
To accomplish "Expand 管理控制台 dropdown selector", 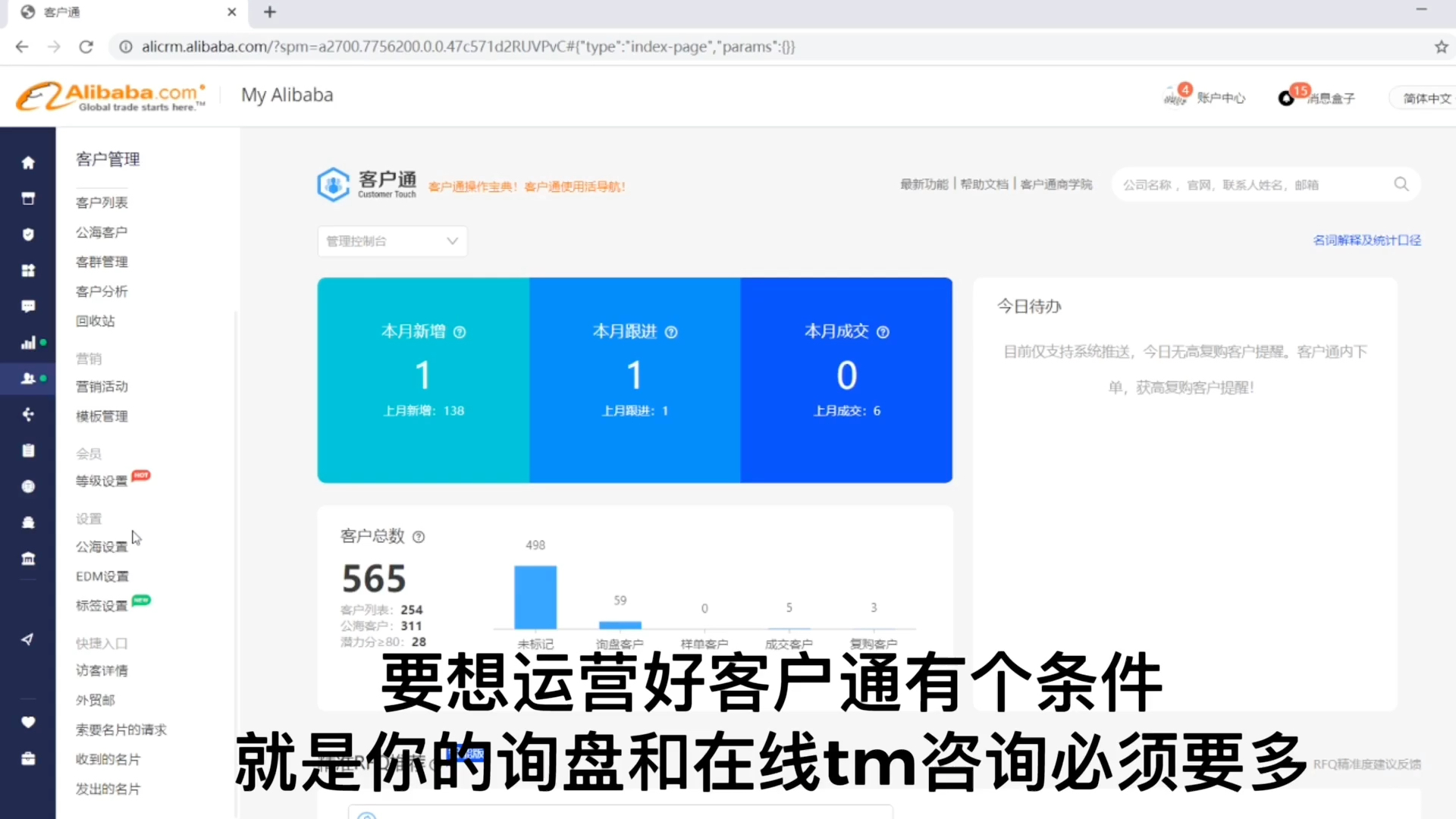I will [x=390, y=240].
